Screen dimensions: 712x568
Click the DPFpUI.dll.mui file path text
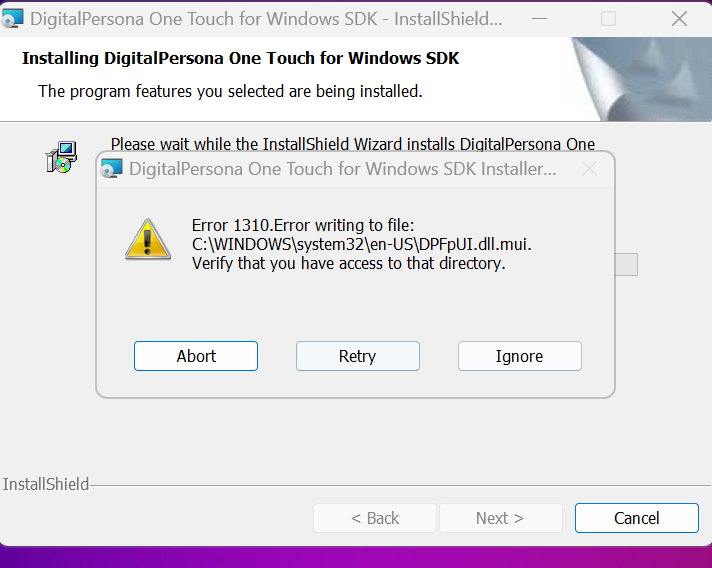tap(361, 244)
